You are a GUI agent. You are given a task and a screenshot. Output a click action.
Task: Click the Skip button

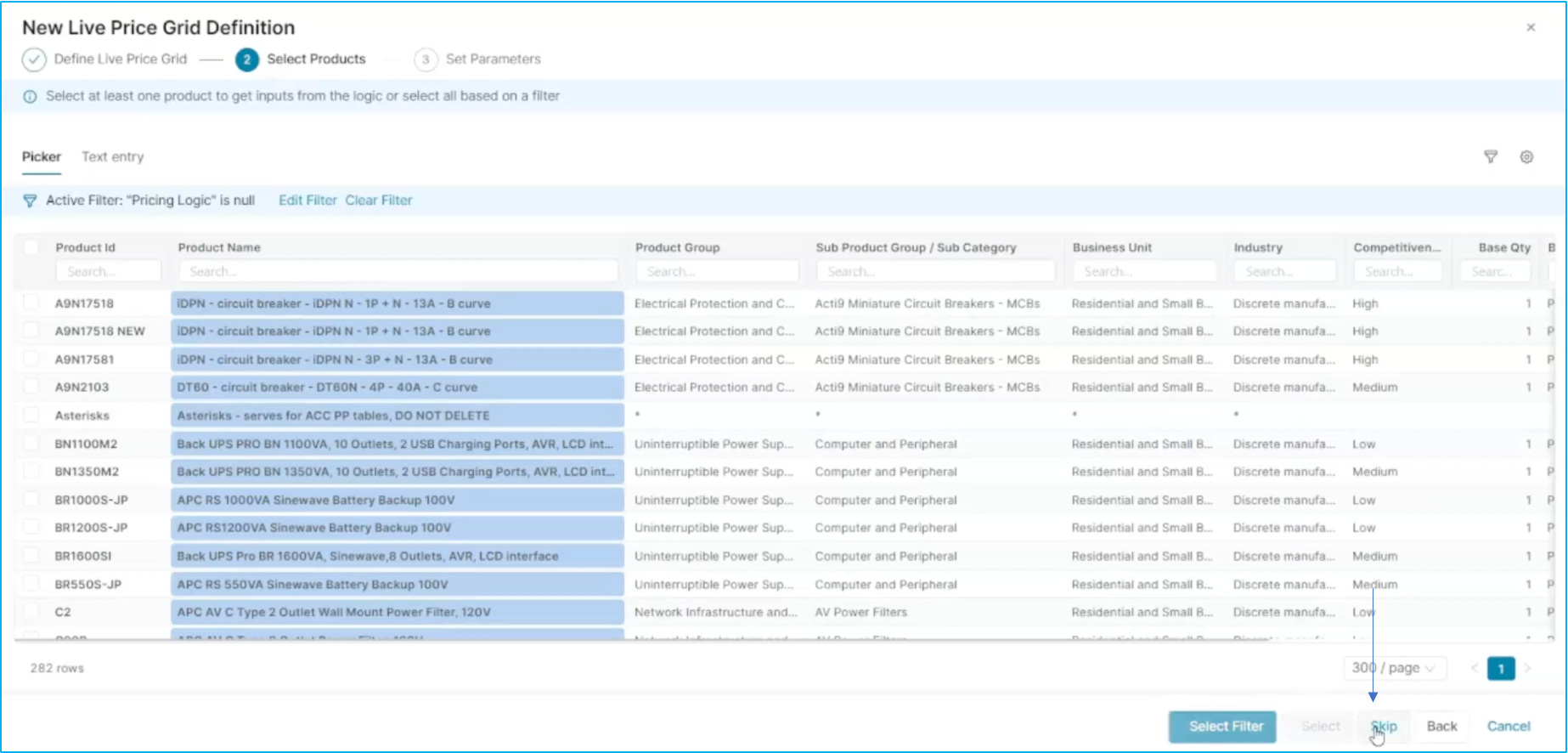1385,727
